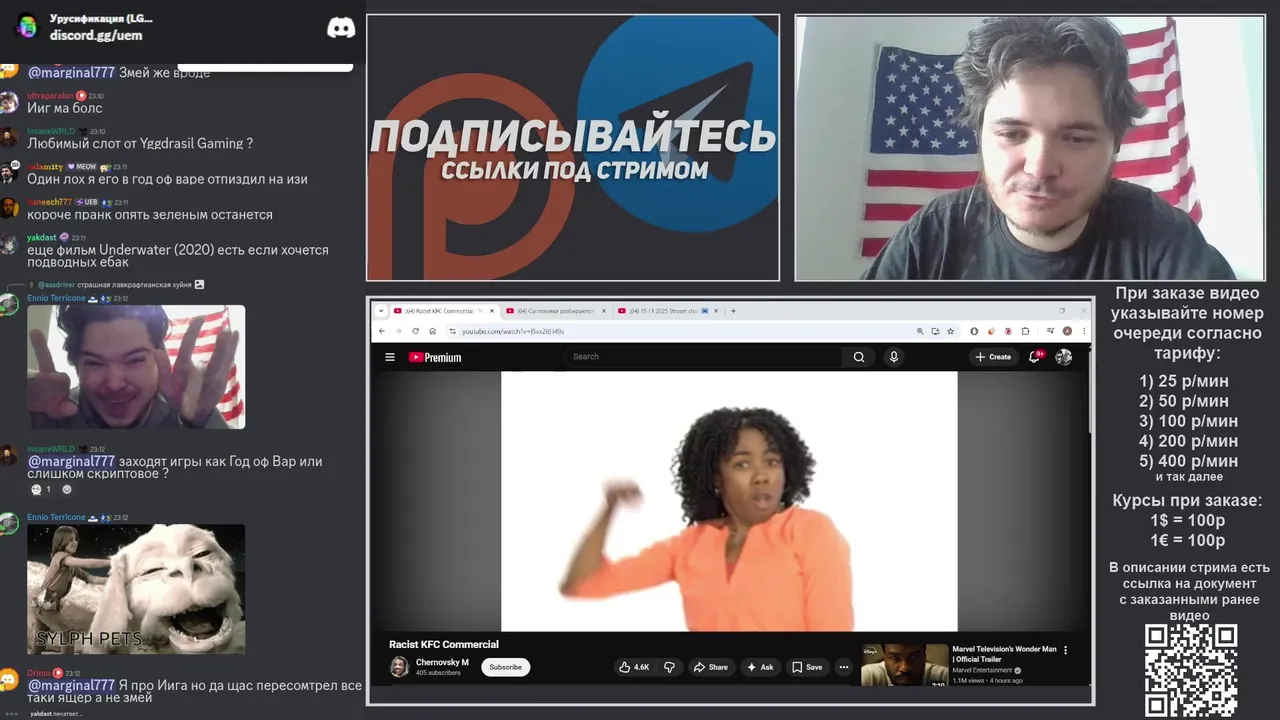Viewport: 1280px width, 720px height.
Task: Click the discord.gg/uem invite text
Action: (x=96, y=35)
